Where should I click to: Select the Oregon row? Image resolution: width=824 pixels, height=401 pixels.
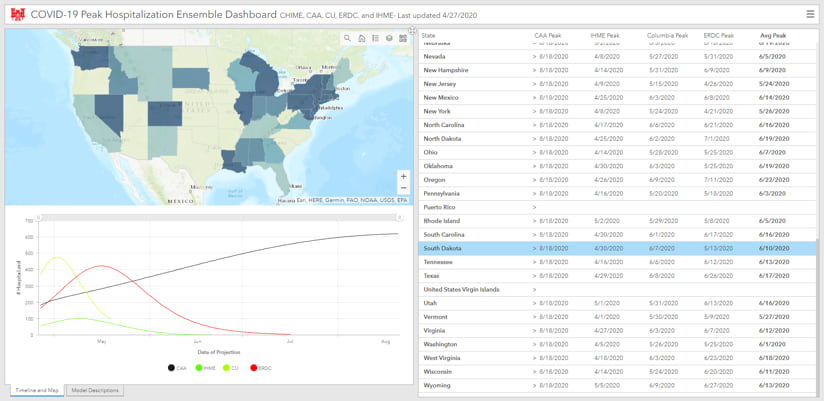coord(617,180)
